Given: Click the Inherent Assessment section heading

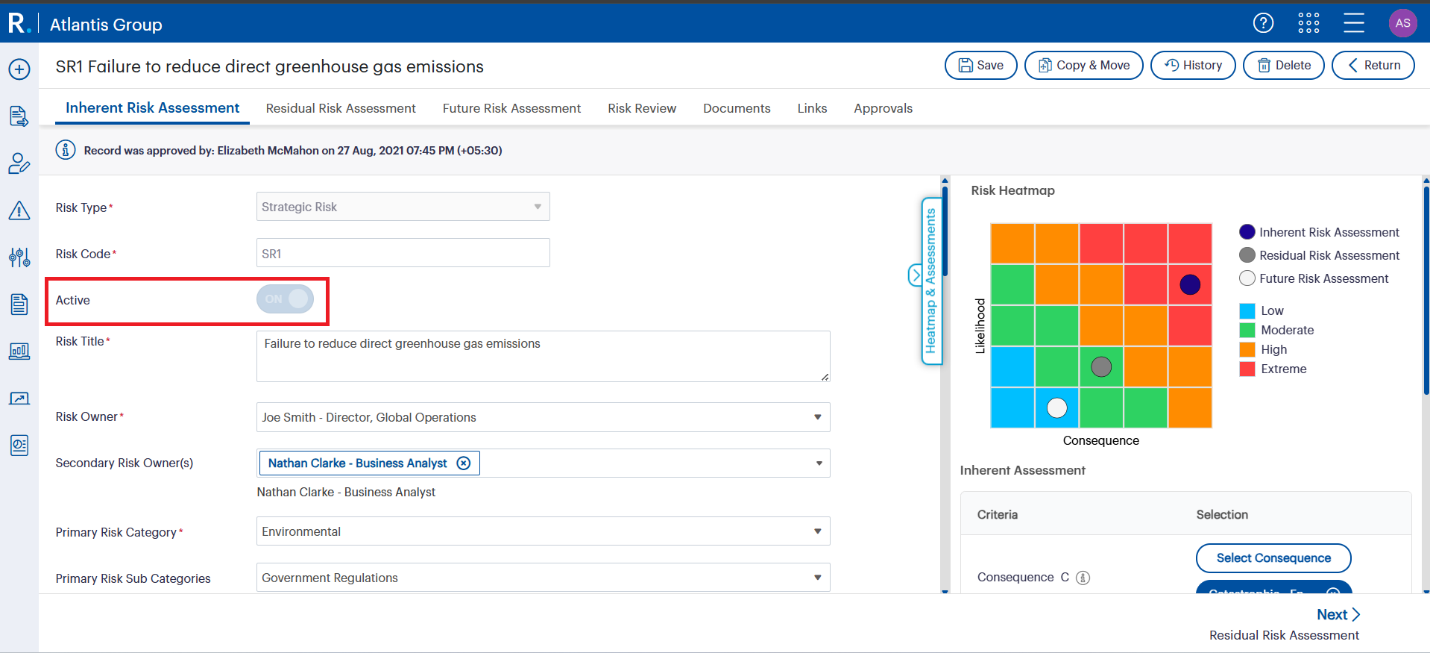Looking at the screenshot, I should click(x=1023, y=470).
